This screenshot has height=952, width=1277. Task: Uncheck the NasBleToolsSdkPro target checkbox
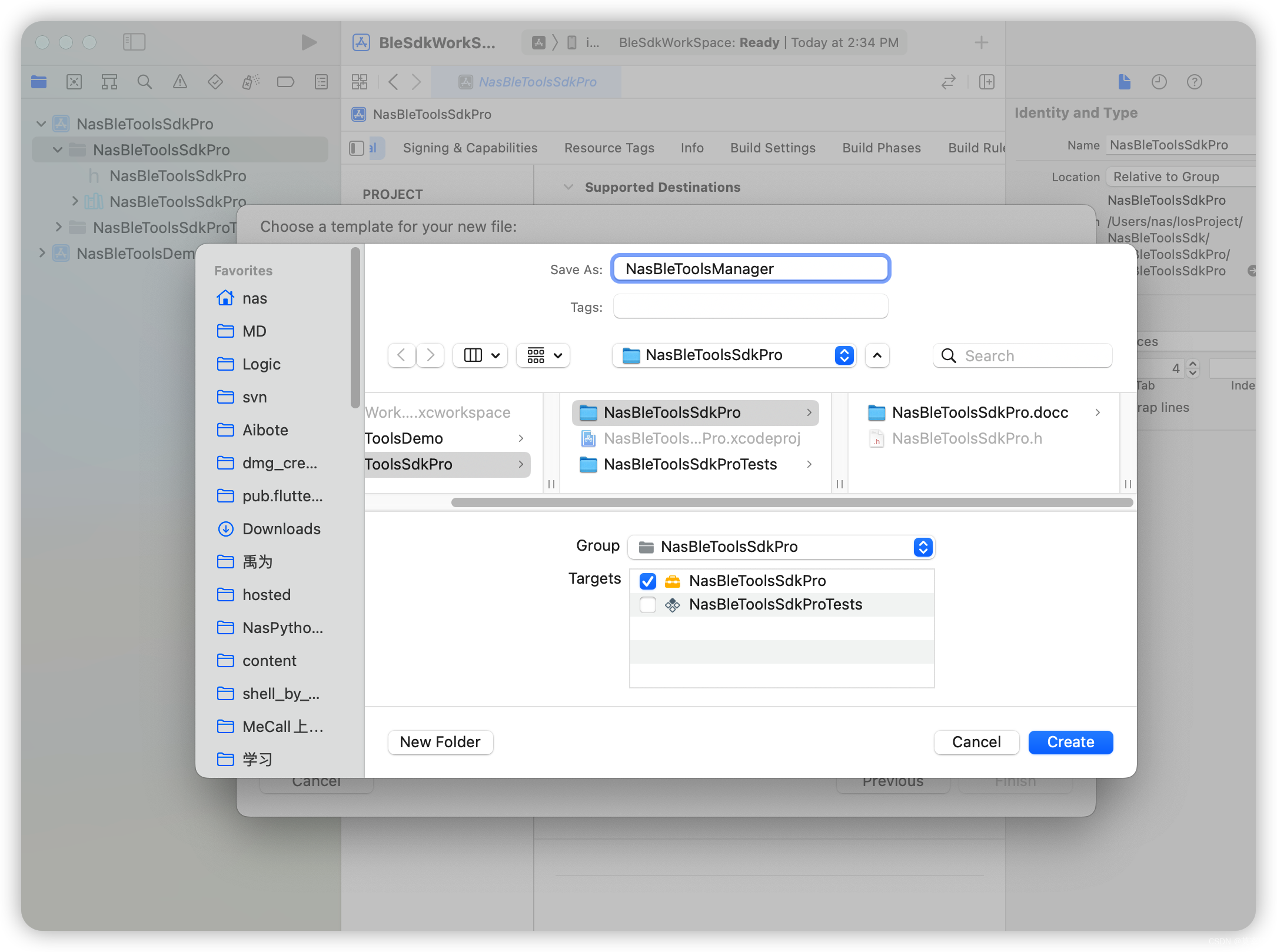(648, 581)
